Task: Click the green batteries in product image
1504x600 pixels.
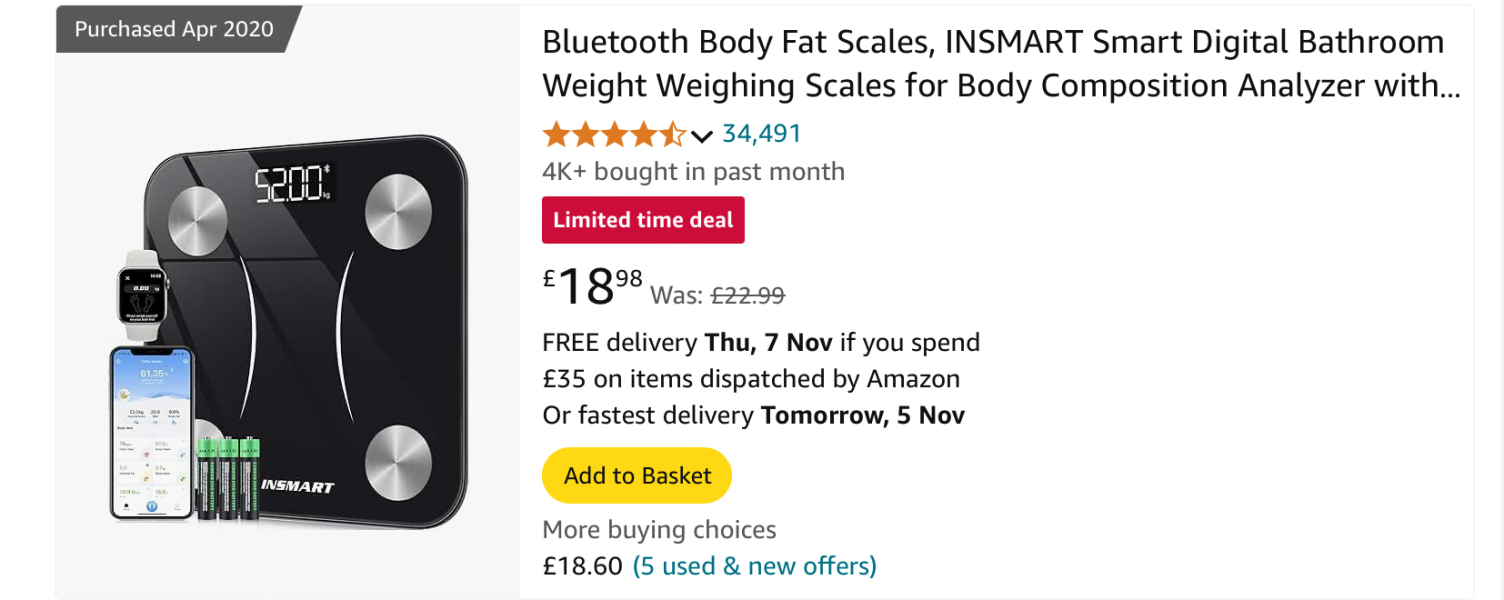Action: tap(228, 478)
